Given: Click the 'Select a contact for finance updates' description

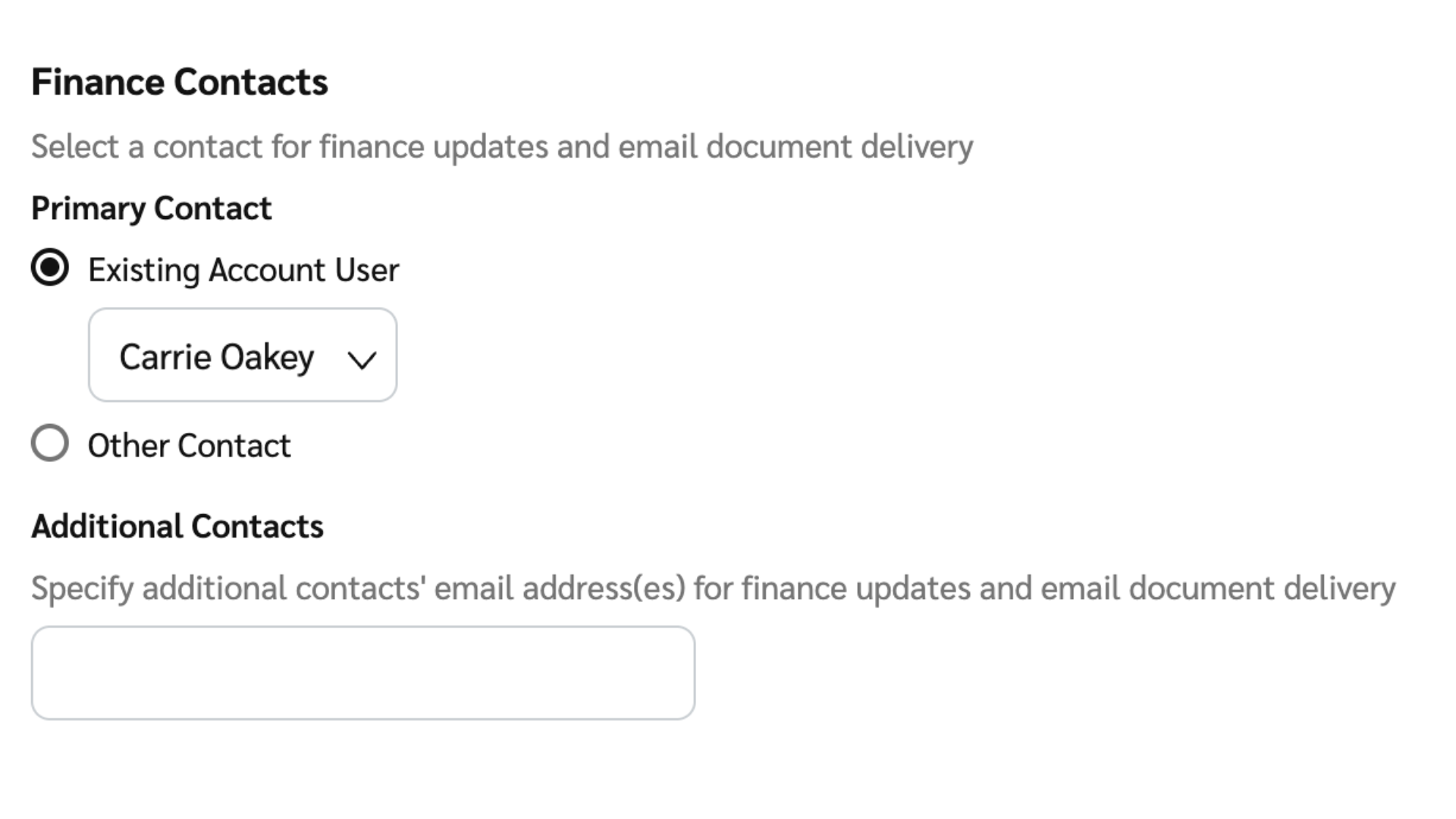Looking at the screenshot, I should tap(501, 146).
